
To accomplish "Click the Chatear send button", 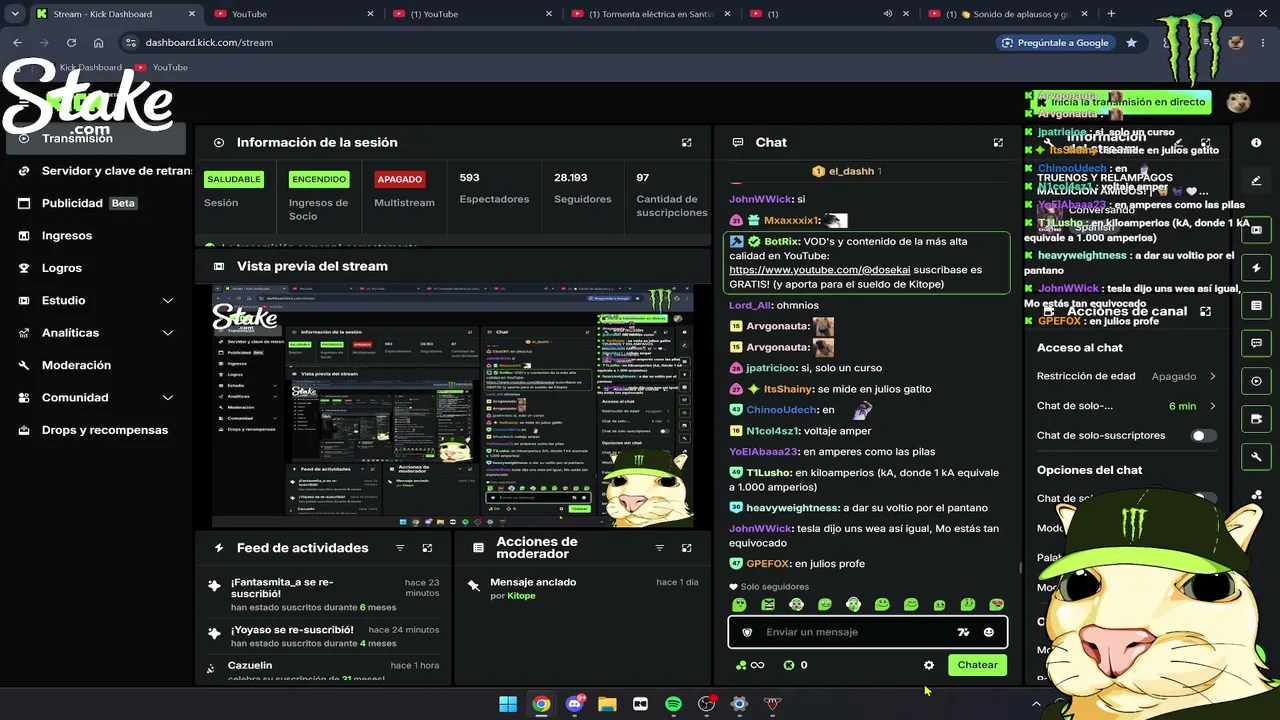I will [x=977, y=665].
